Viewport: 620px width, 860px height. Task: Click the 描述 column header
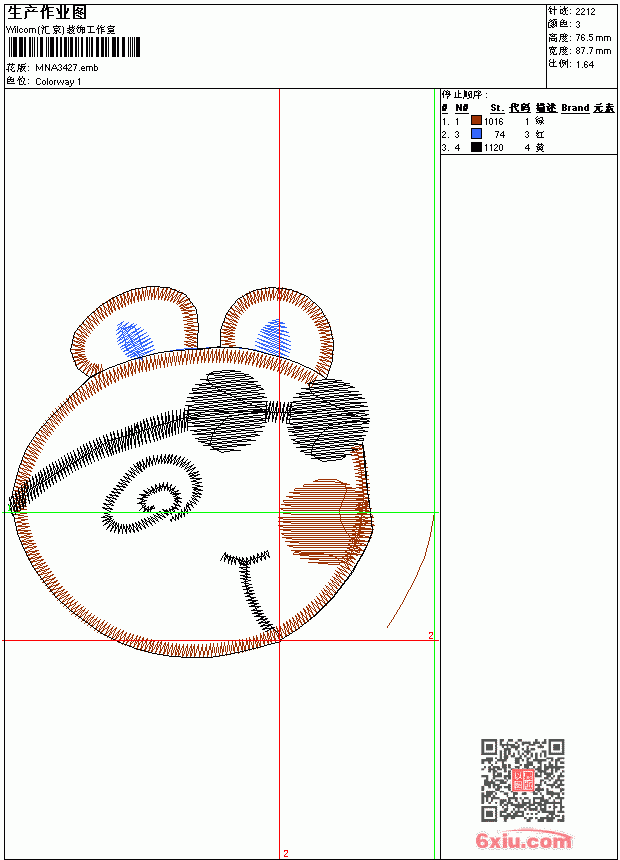tap(546, 108)
